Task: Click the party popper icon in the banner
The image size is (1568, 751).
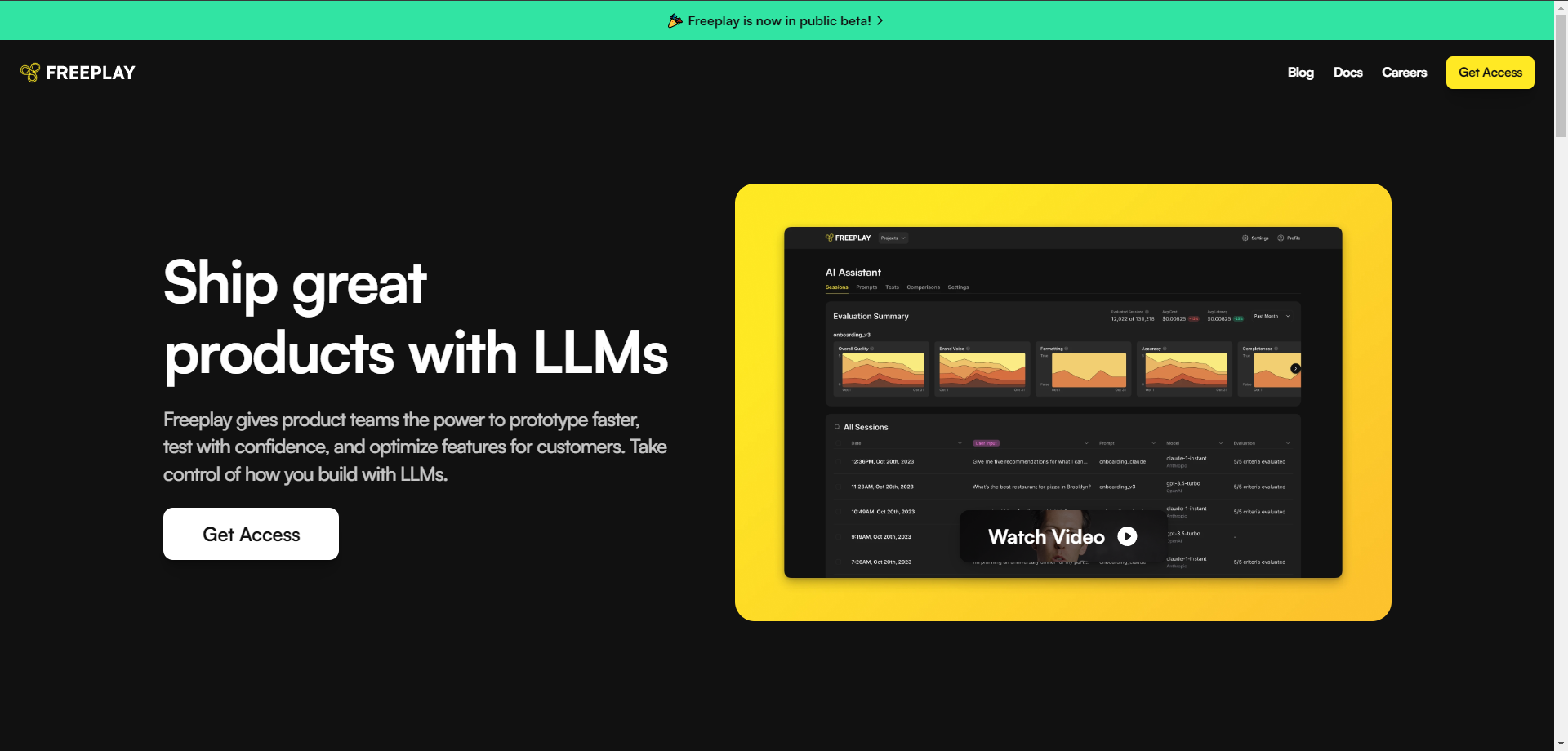Action: click(675, 21)
